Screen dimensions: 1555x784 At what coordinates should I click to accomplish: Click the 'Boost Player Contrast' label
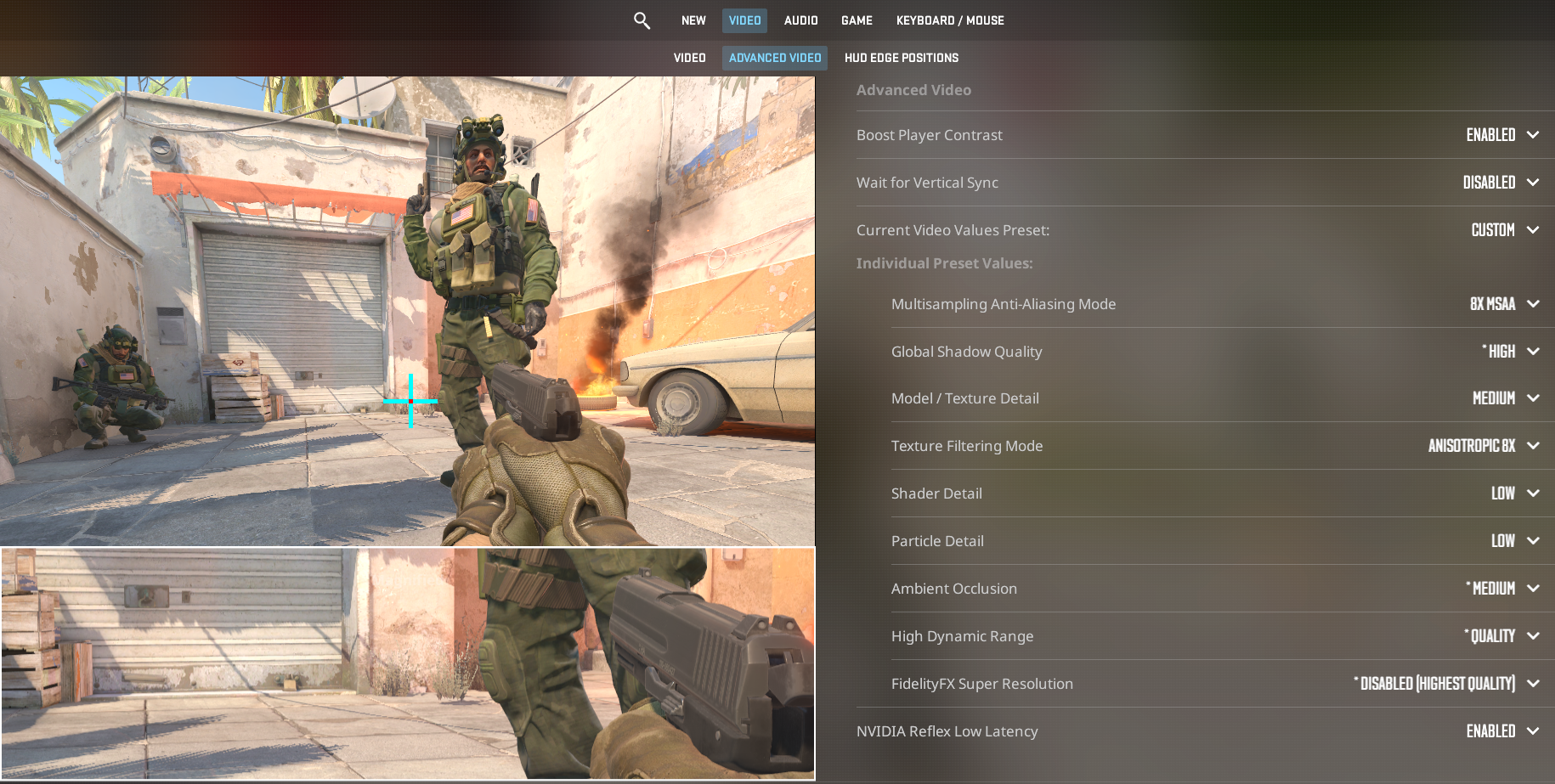tap(929, 135)
